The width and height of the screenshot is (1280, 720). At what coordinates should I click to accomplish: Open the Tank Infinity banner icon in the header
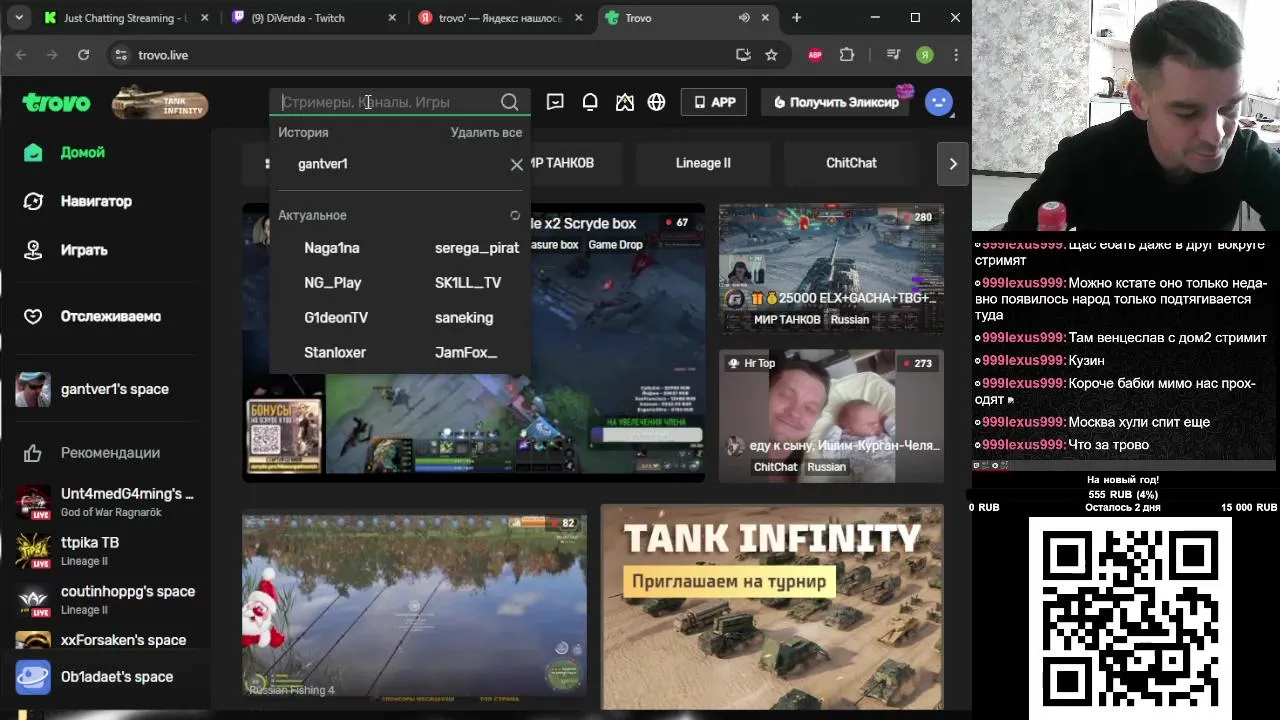pyautogui.click(x=160, y=103)
